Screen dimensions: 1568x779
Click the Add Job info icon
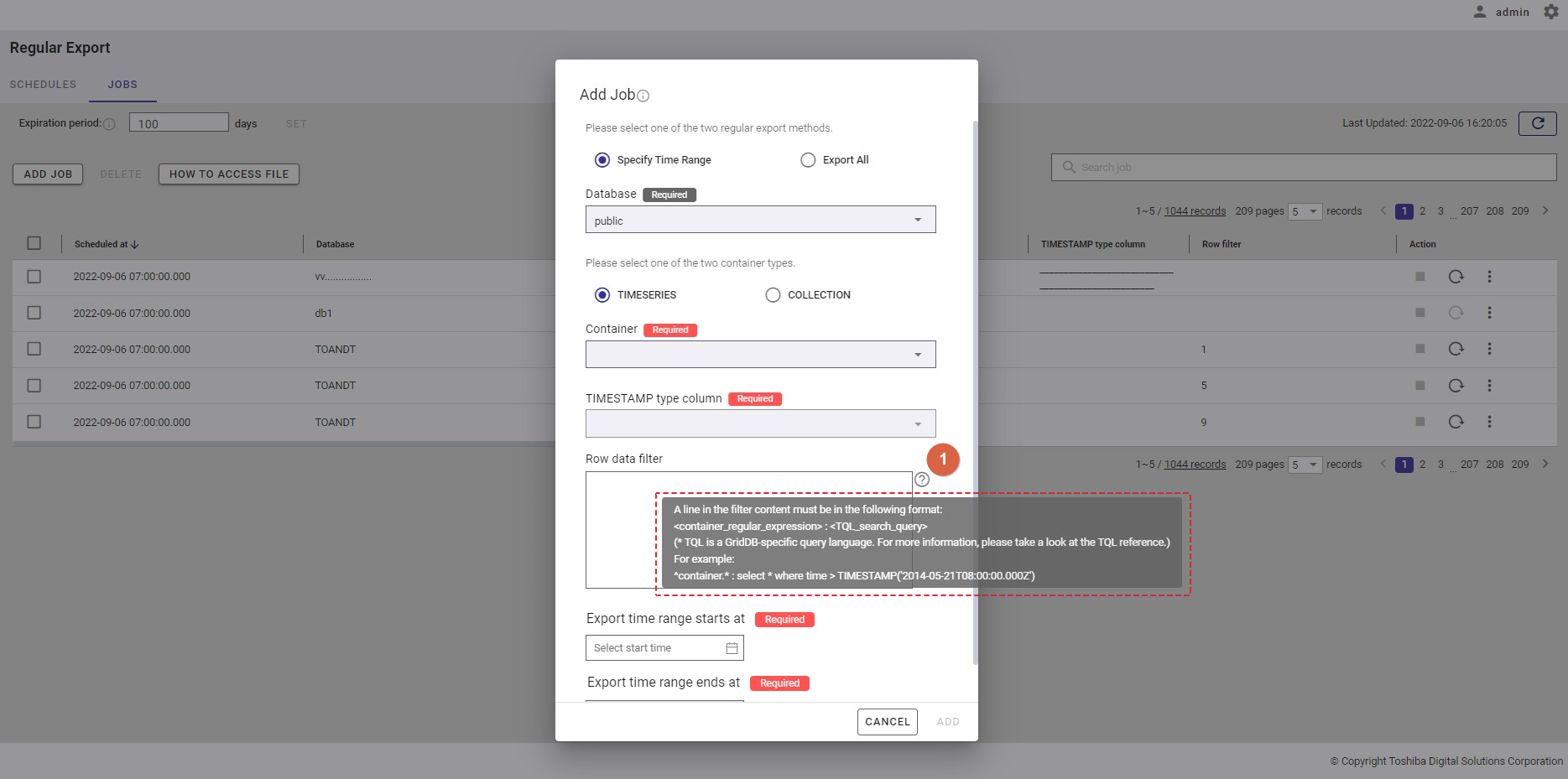point(643,96)
